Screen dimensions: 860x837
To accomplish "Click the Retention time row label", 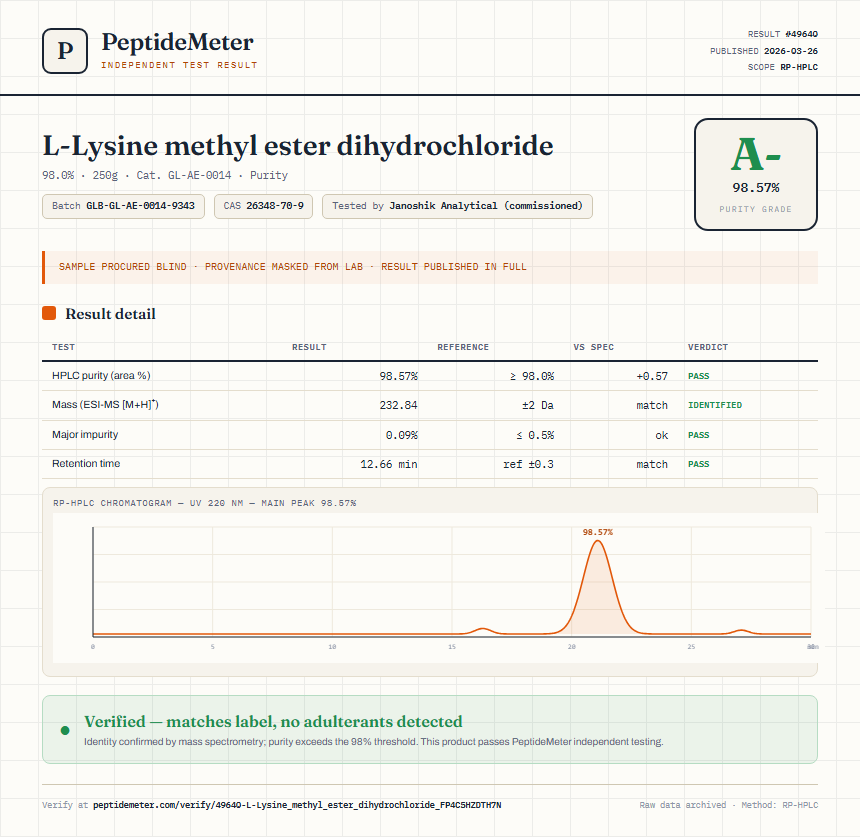I will (x=86, y=463).
